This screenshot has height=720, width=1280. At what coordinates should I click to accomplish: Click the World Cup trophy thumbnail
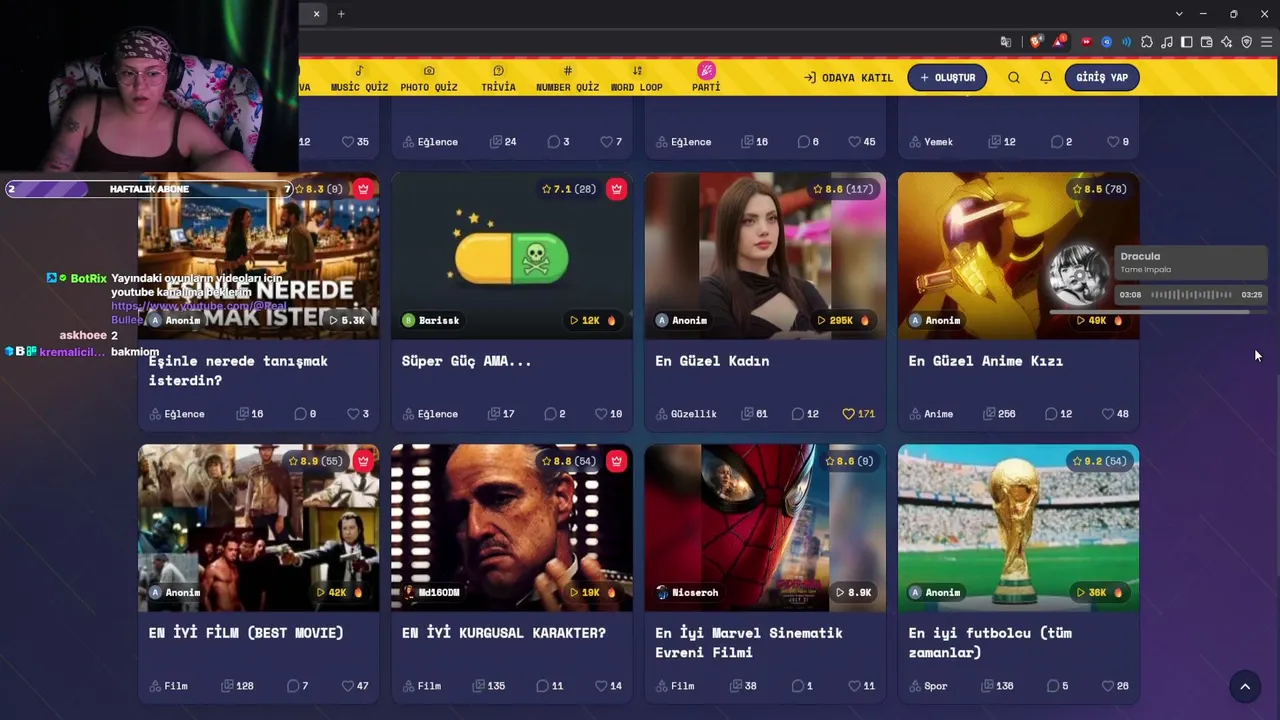[x=1018, y=528]
